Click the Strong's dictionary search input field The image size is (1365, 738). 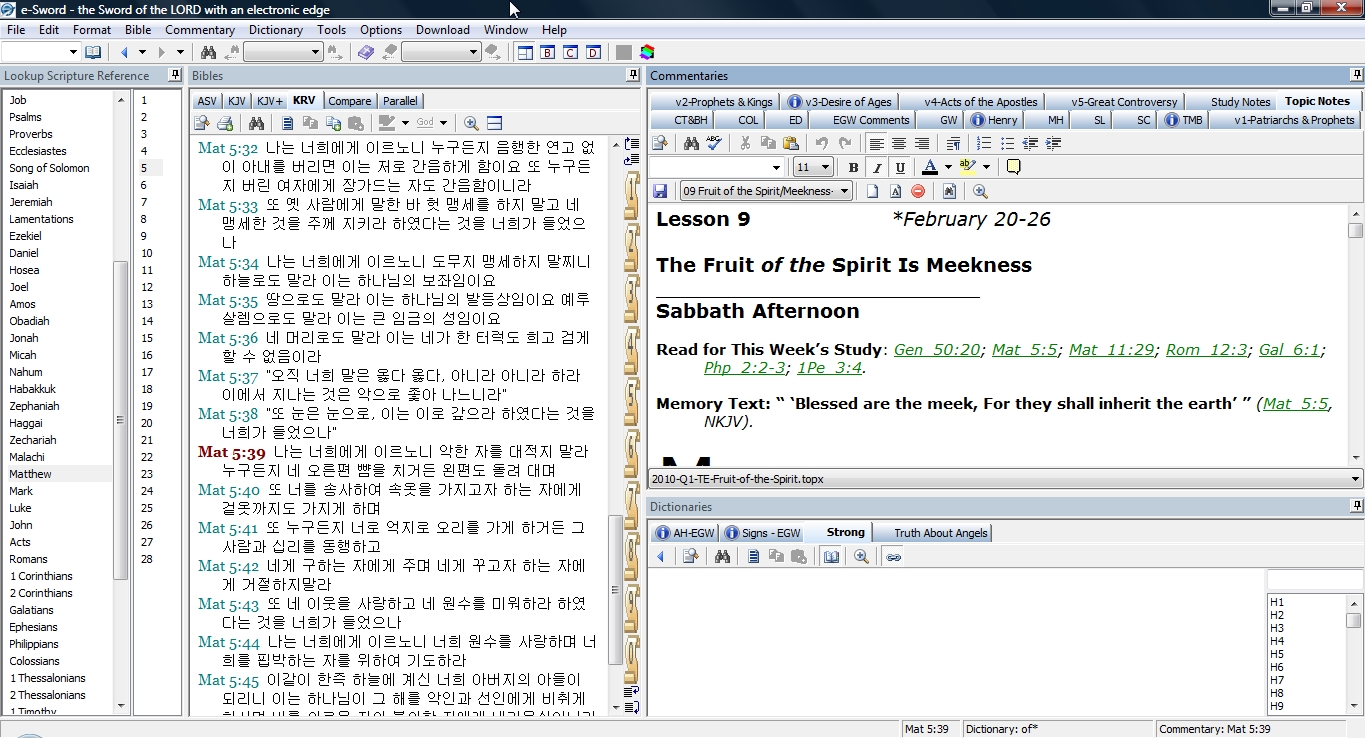coord(1313,580)
